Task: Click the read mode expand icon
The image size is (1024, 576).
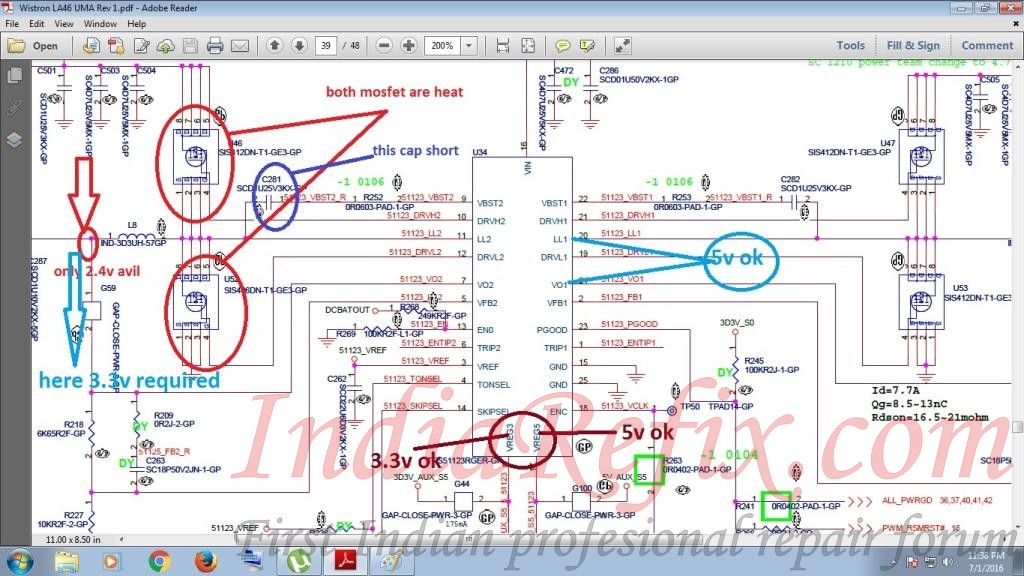Action: [622, 46]
